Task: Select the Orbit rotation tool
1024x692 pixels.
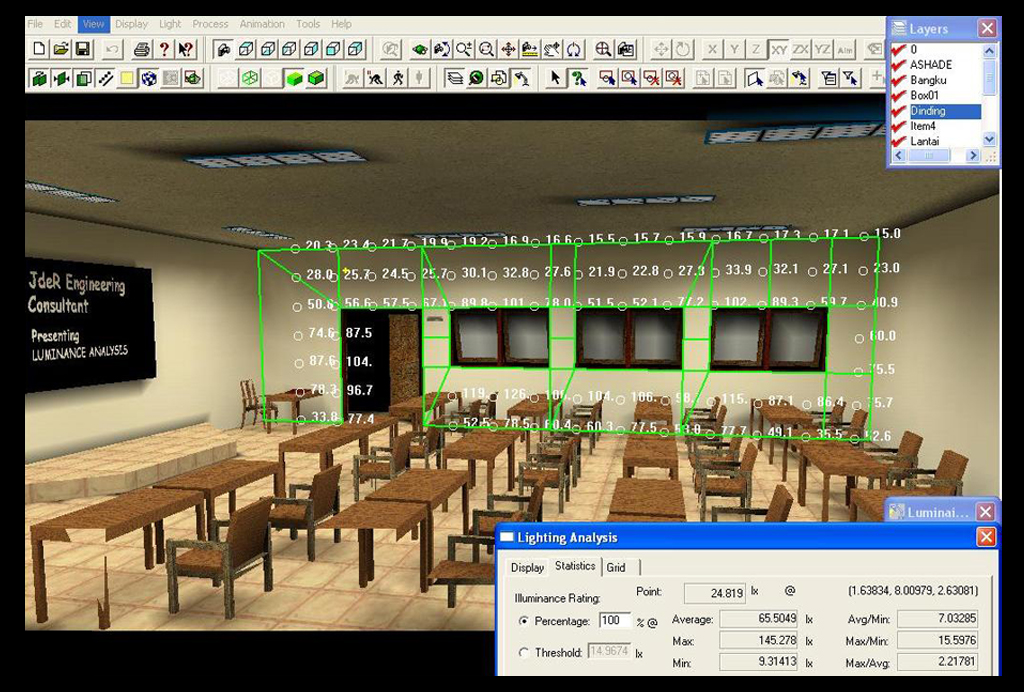Action: [x=573, y=46]
